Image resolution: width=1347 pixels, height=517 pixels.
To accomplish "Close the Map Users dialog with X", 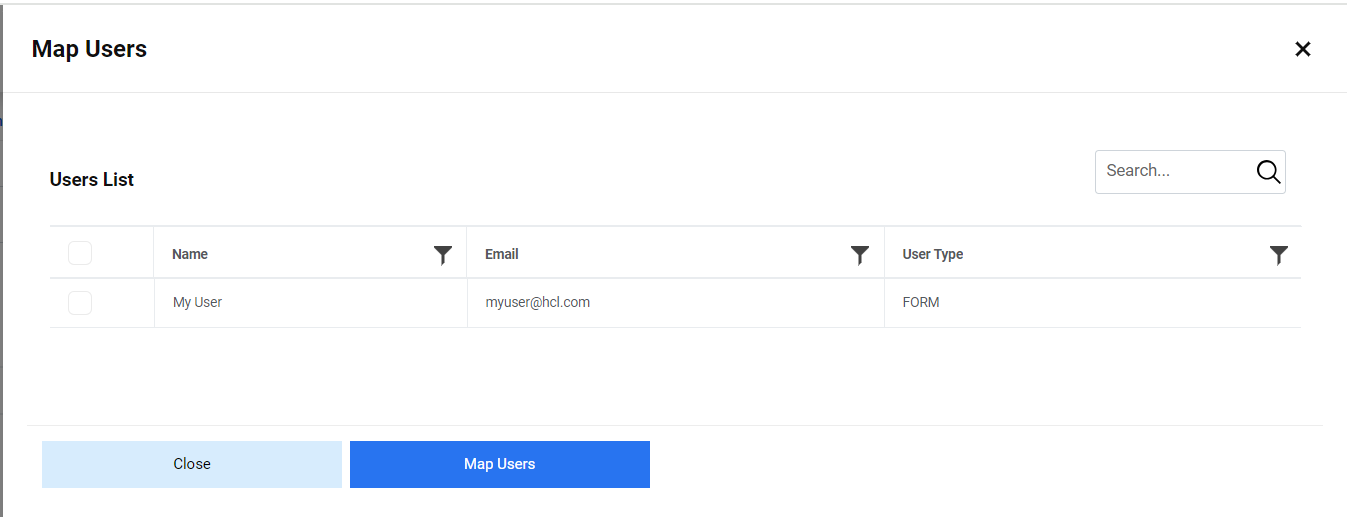I will 1302,49.
